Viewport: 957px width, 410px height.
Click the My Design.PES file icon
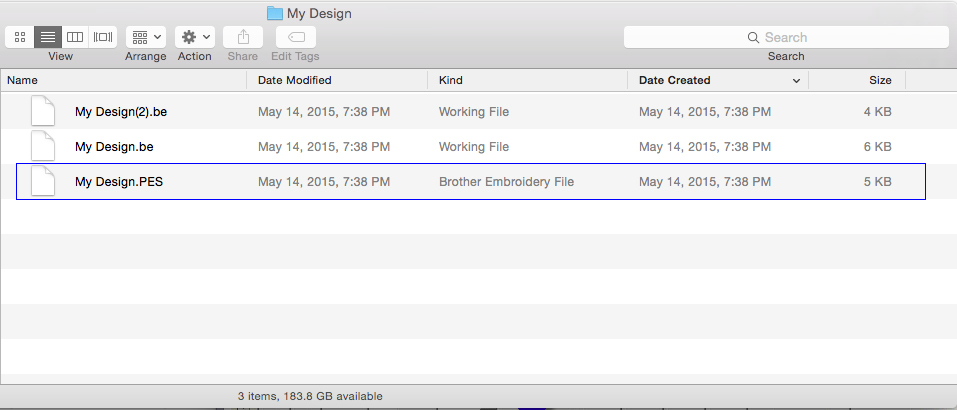pos(43,182)
